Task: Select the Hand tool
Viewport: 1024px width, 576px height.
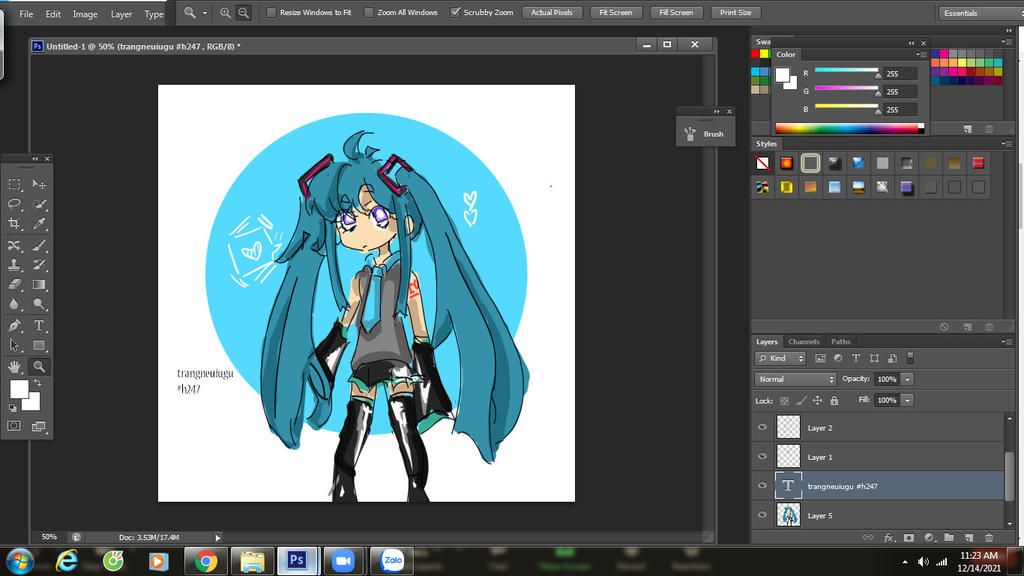Action: 14,366
